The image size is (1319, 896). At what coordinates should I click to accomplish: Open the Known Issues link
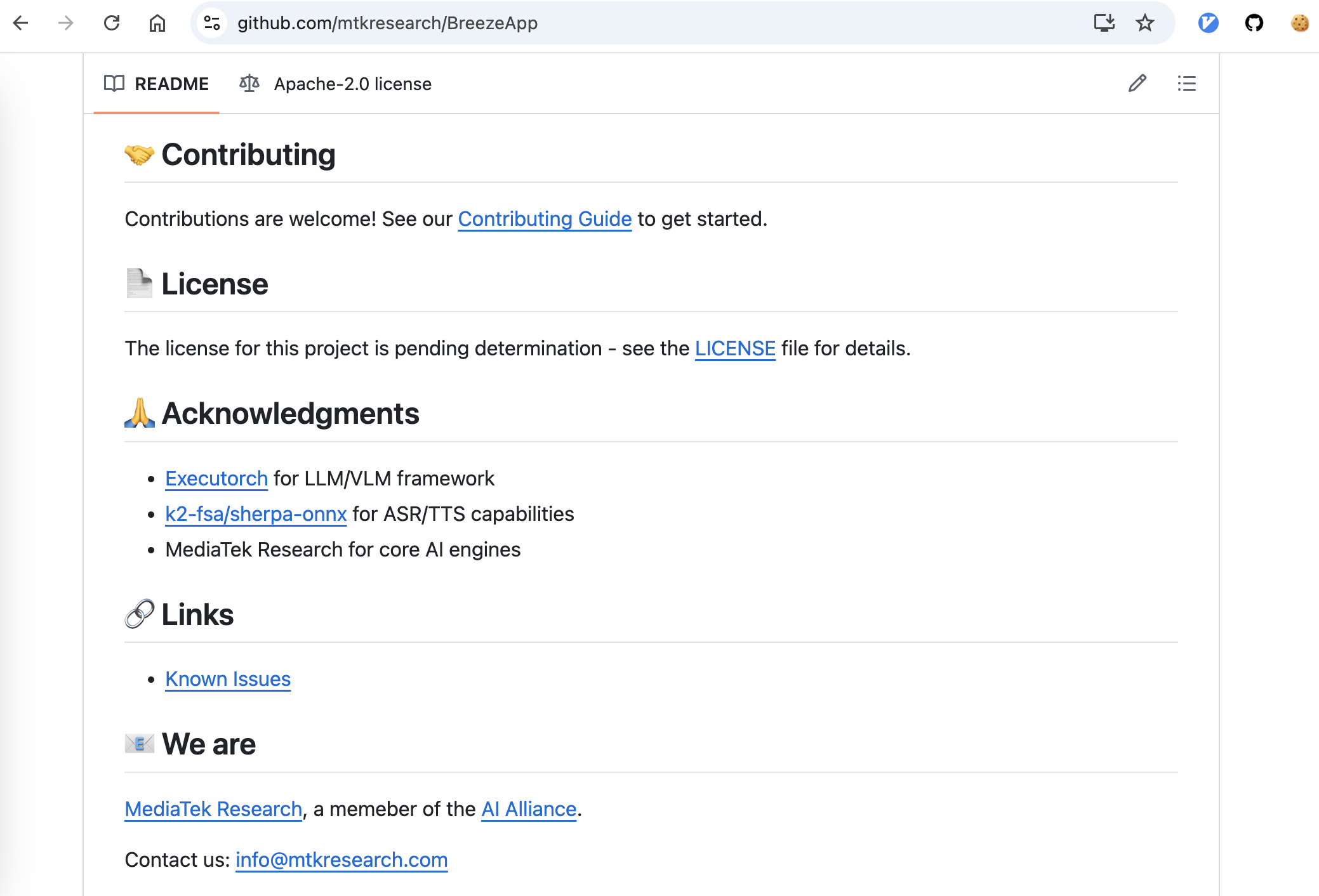[x=228, y=679]
